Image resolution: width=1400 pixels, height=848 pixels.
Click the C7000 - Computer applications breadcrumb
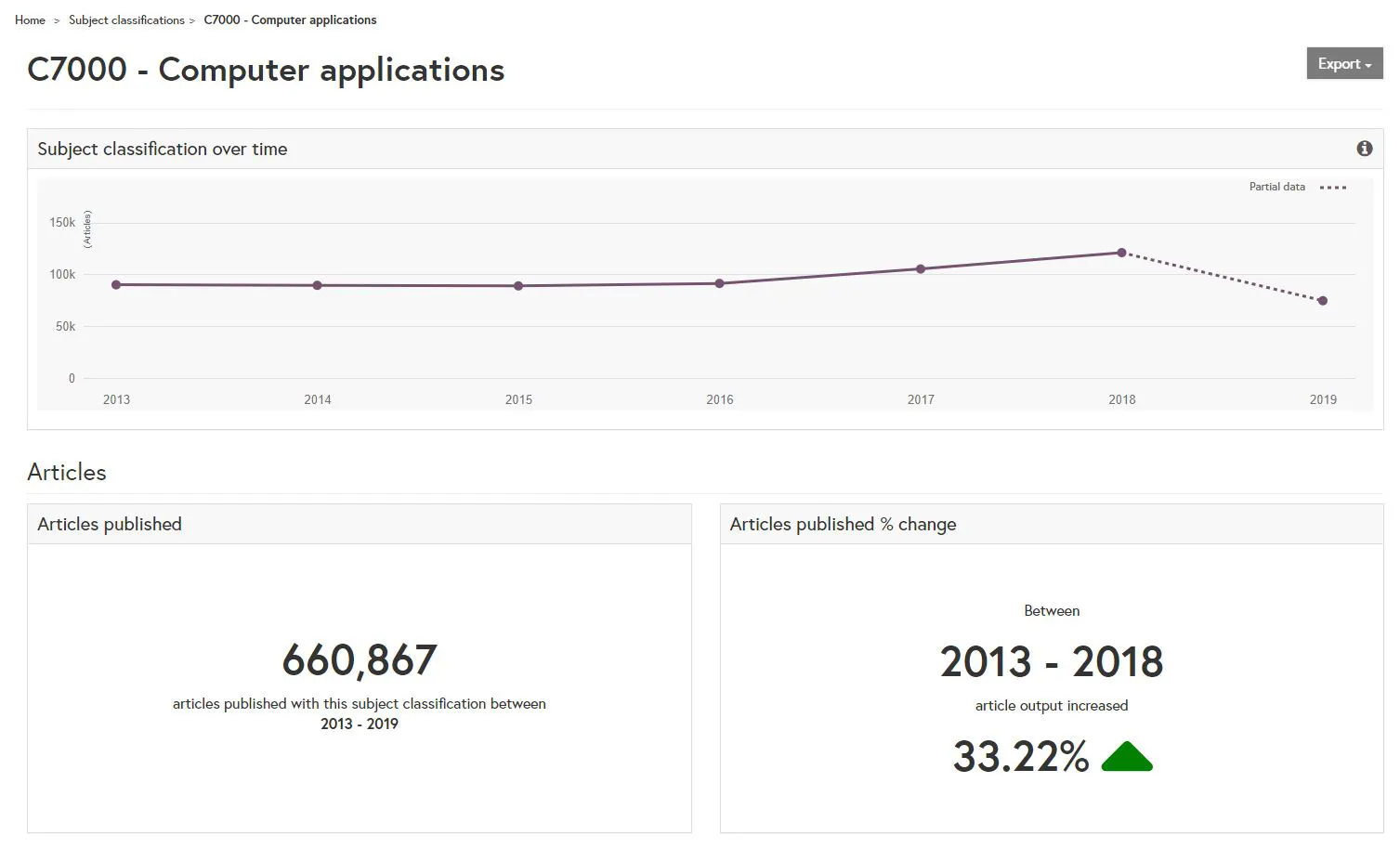click(x=290, y=20)
